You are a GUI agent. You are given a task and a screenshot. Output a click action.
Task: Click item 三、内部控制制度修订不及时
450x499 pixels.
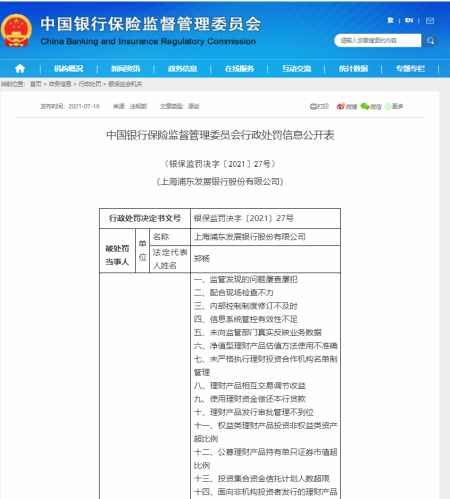click(246, 306)
